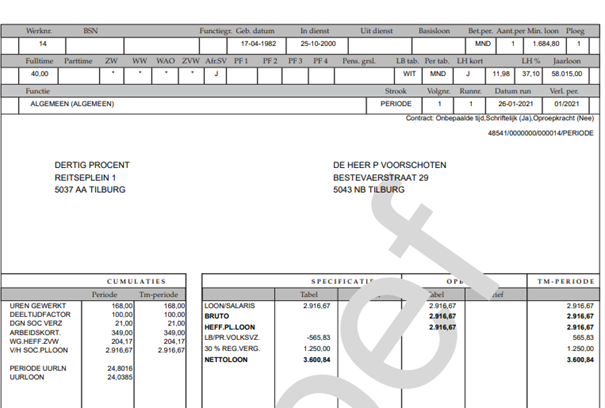Select the address line BESTEVAERSTRAAT 29
Screen dimensions: 605x408
pyautogui.click(x=381, y=177)
